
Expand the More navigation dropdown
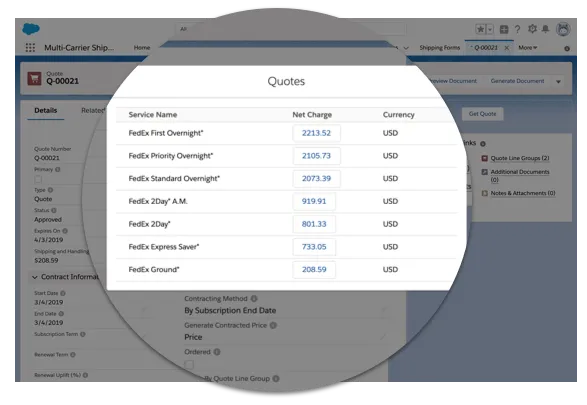coord(527,48)
